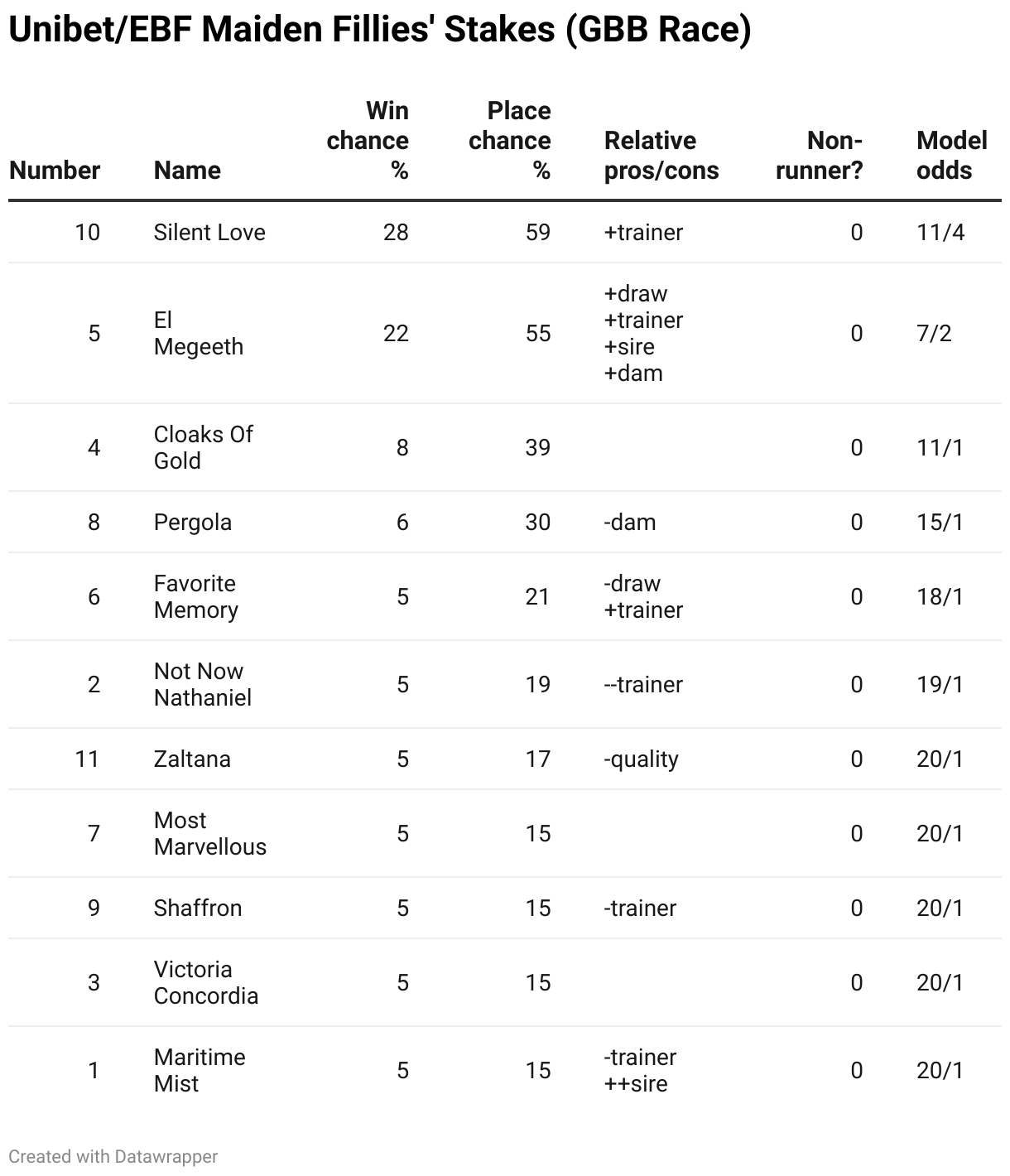Click the Place chance % header

[x=510, y=140]
